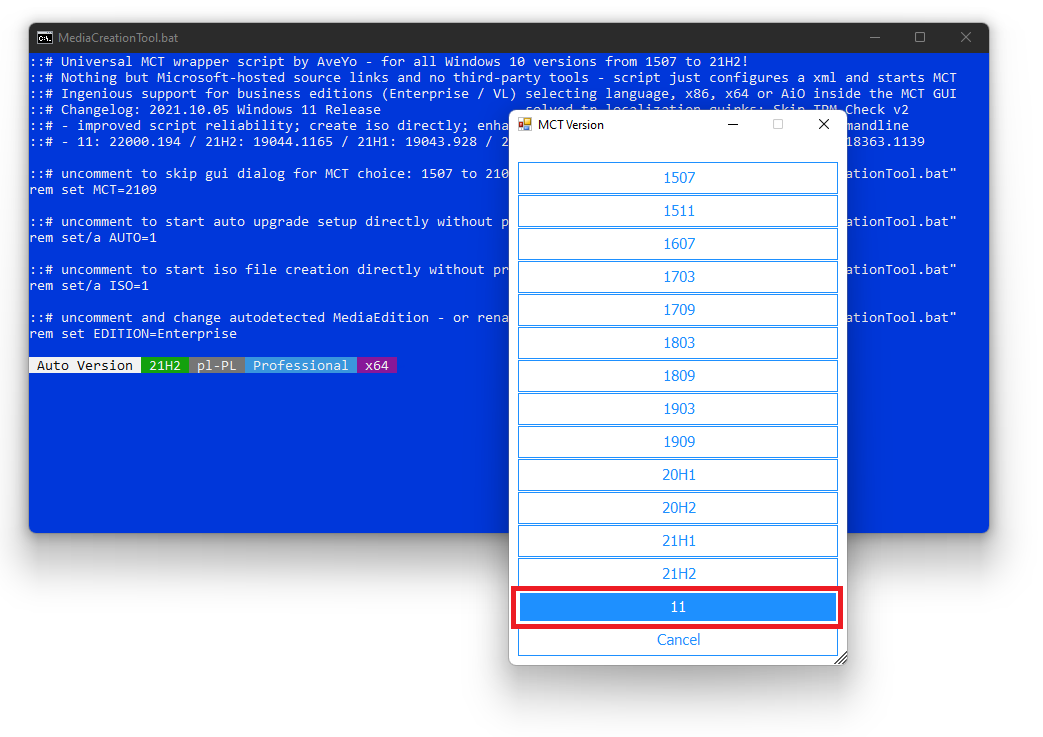1043x737 pixels.
Task: Click the 'rem set EDITION=Enterprise' line
Action: [x=134, y=334]
